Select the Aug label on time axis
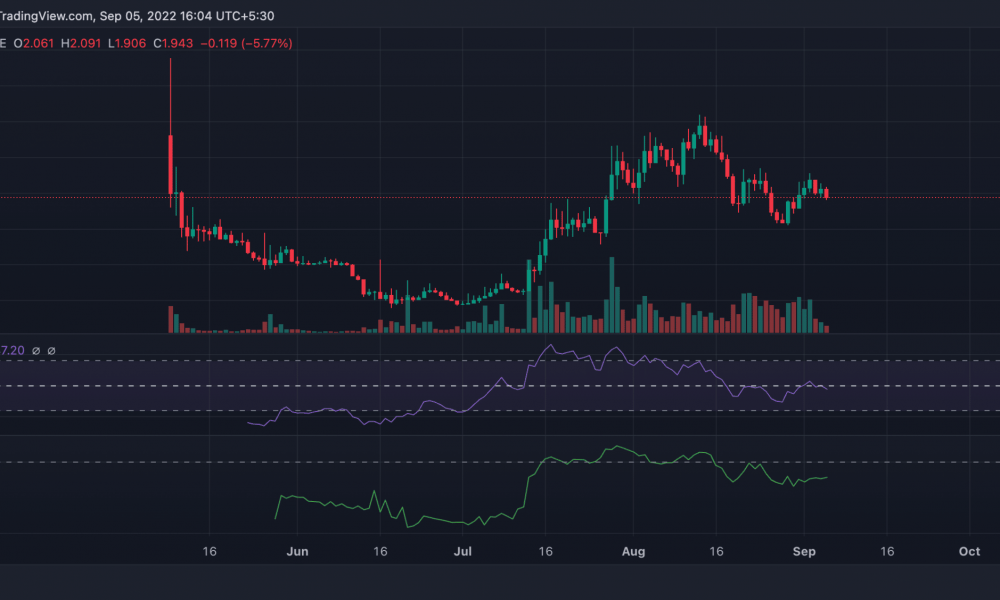 [x=633, y=552]
